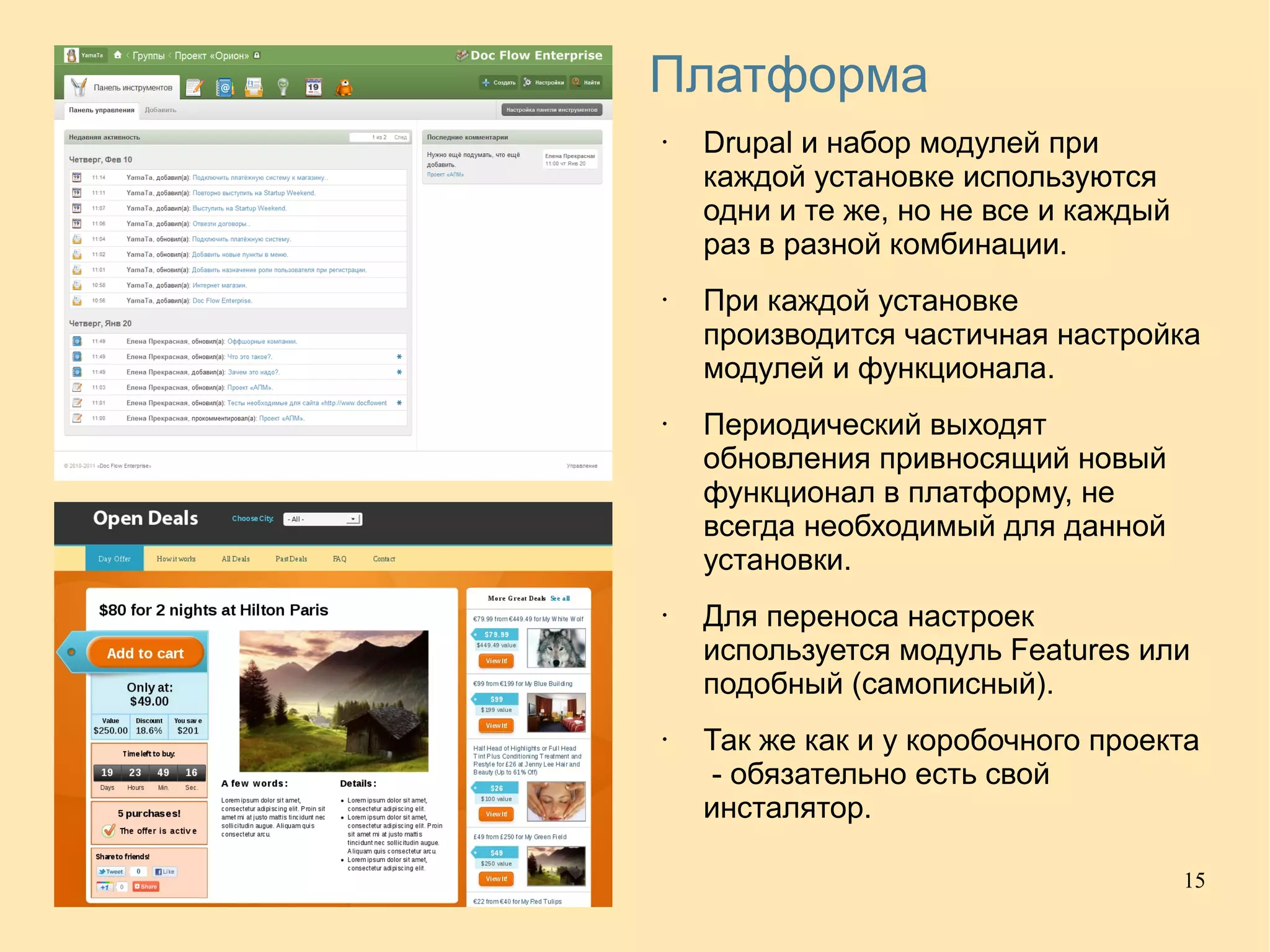
Task: Click the green light bulb ideas icon
Action: pyautogui.click(x=283, y=87)
